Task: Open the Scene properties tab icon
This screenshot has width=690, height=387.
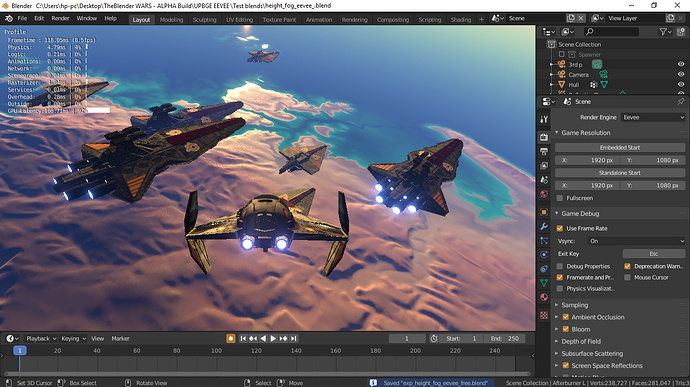Action: click(x=544, y=180)
